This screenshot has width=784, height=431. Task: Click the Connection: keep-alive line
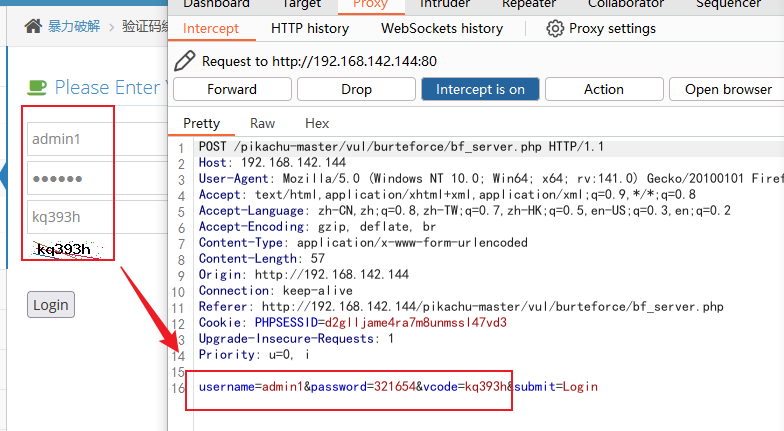(x=276, y=290)
